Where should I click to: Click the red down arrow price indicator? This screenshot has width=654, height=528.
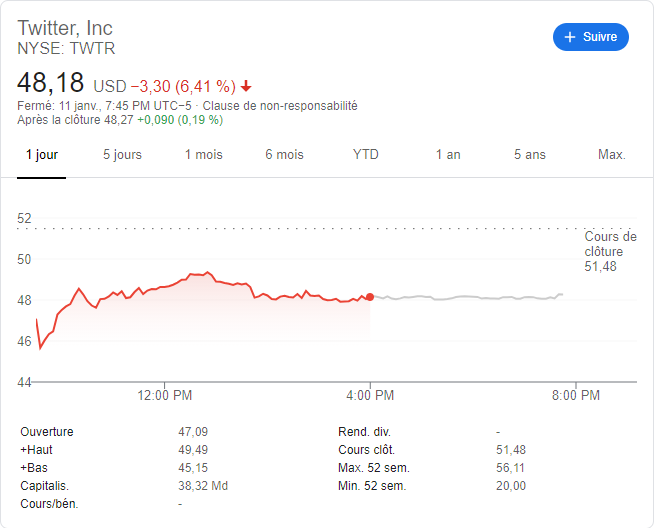(246, 86)
